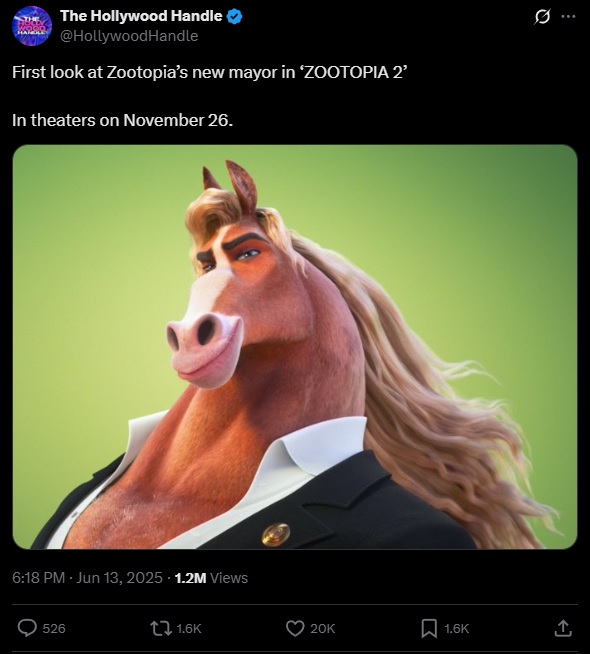The width and height of the screenshot is (590, 654).
Task: Click the @HollywoodHandle username link
Action: pyautogui.click(x=129, y=36)
